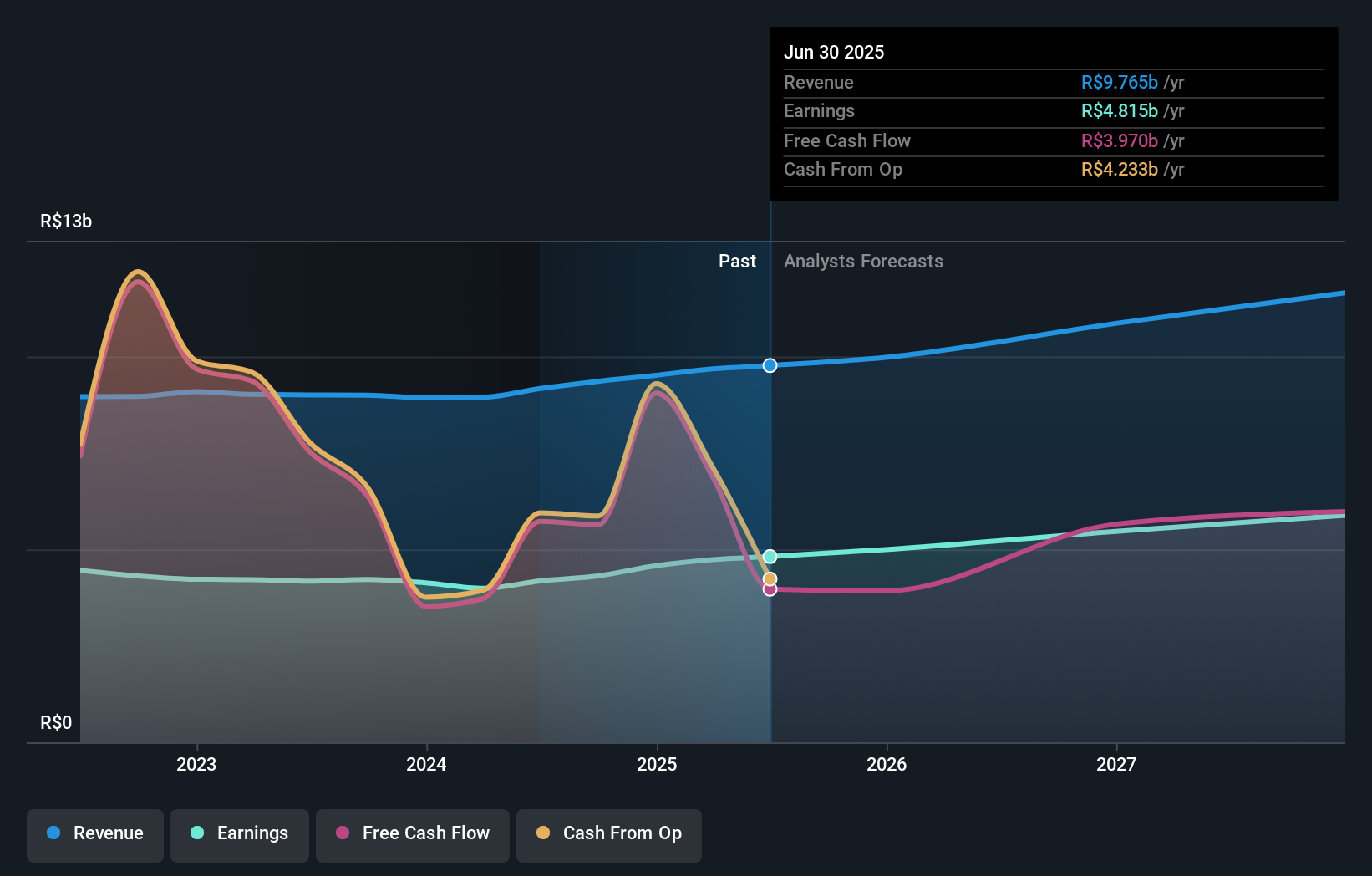Select the Earnings data point marker on chart
The width and height of the screenshot is (1372, 876).
(770, 555)
